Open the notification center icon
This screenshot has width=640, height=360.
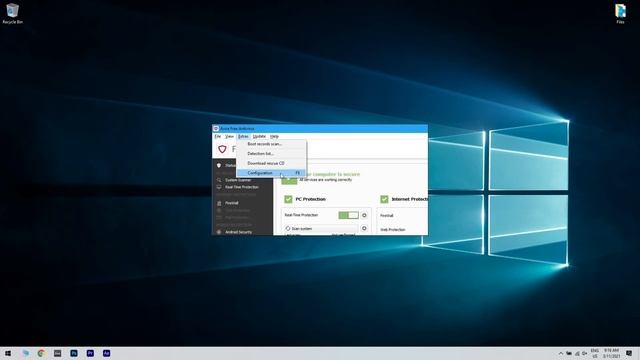click(629, 353)
